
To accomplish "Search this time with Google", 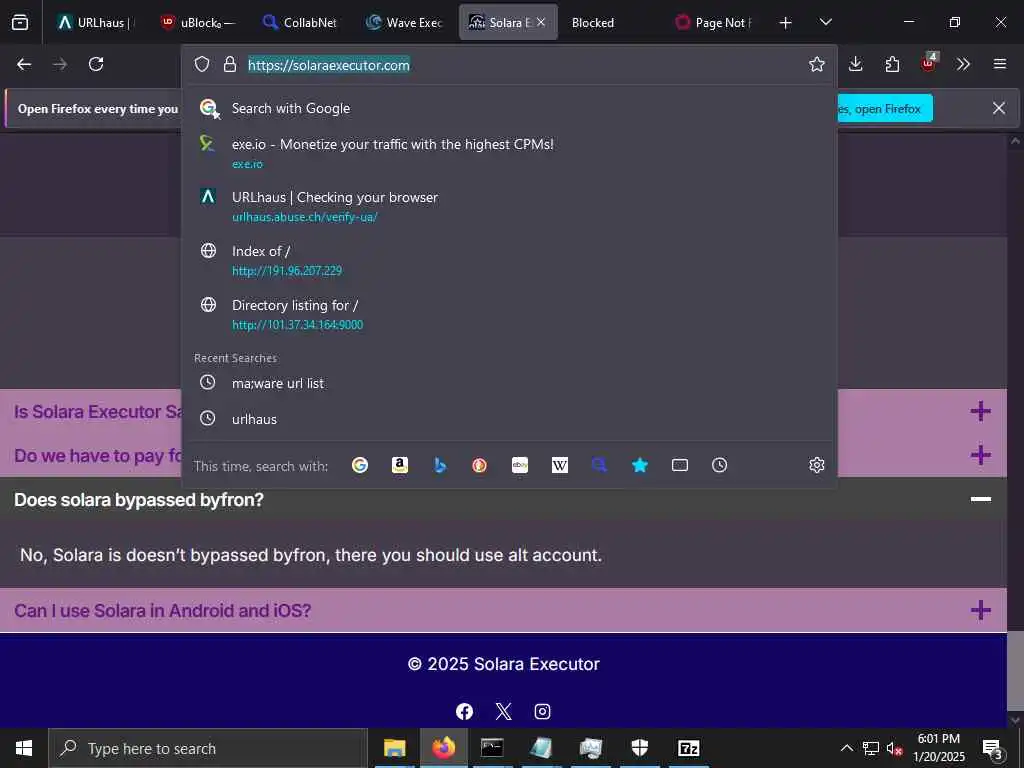I will click(360, 465).
